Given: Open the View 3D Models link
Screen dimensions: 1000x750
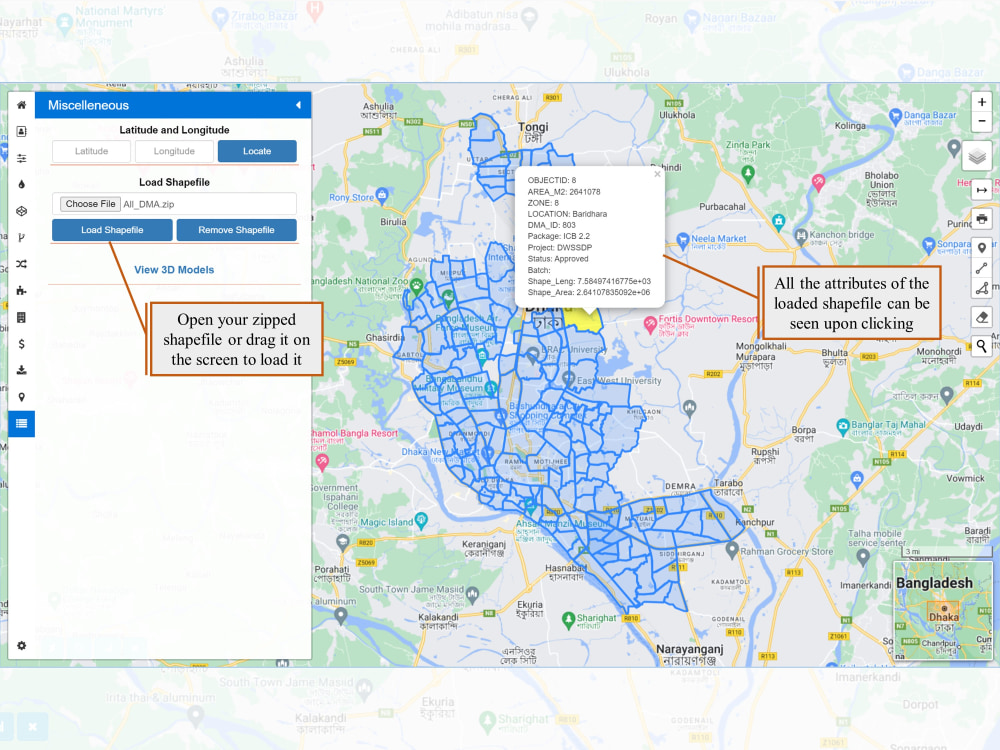Looking at the screenshot, I should pos(174,270).
